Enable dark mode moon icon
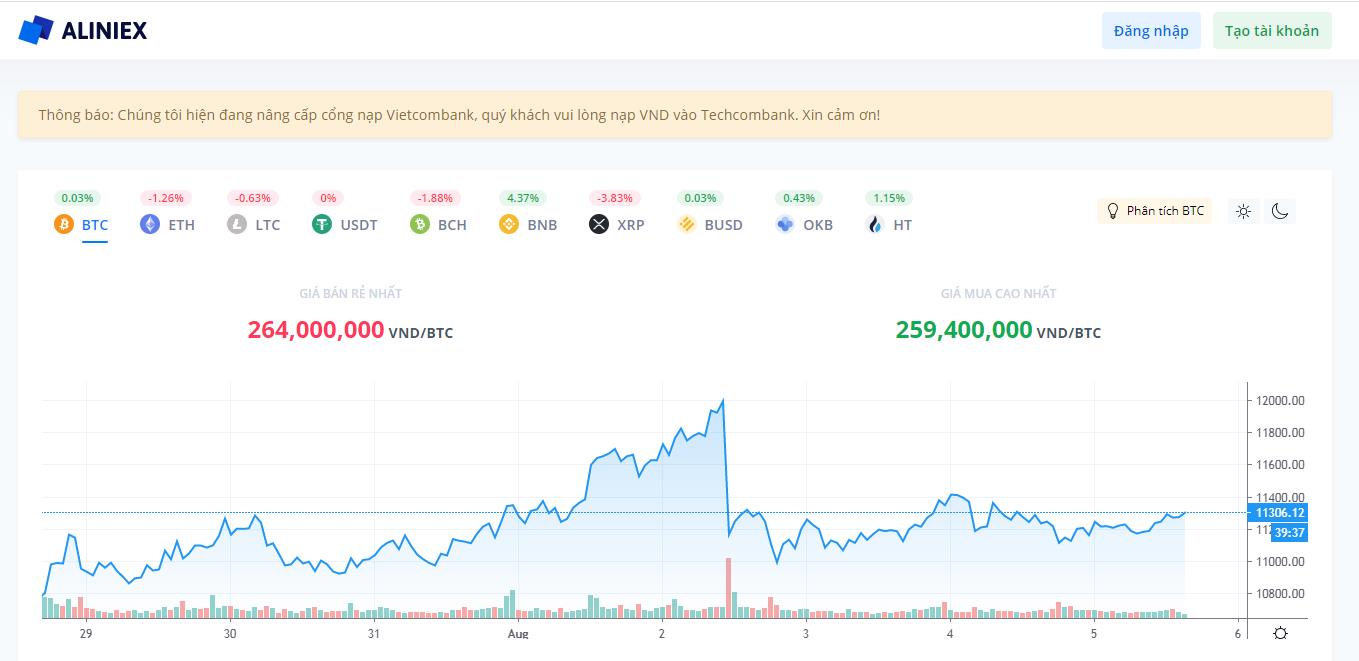 pyautogui.click(x=1280, y=211)
